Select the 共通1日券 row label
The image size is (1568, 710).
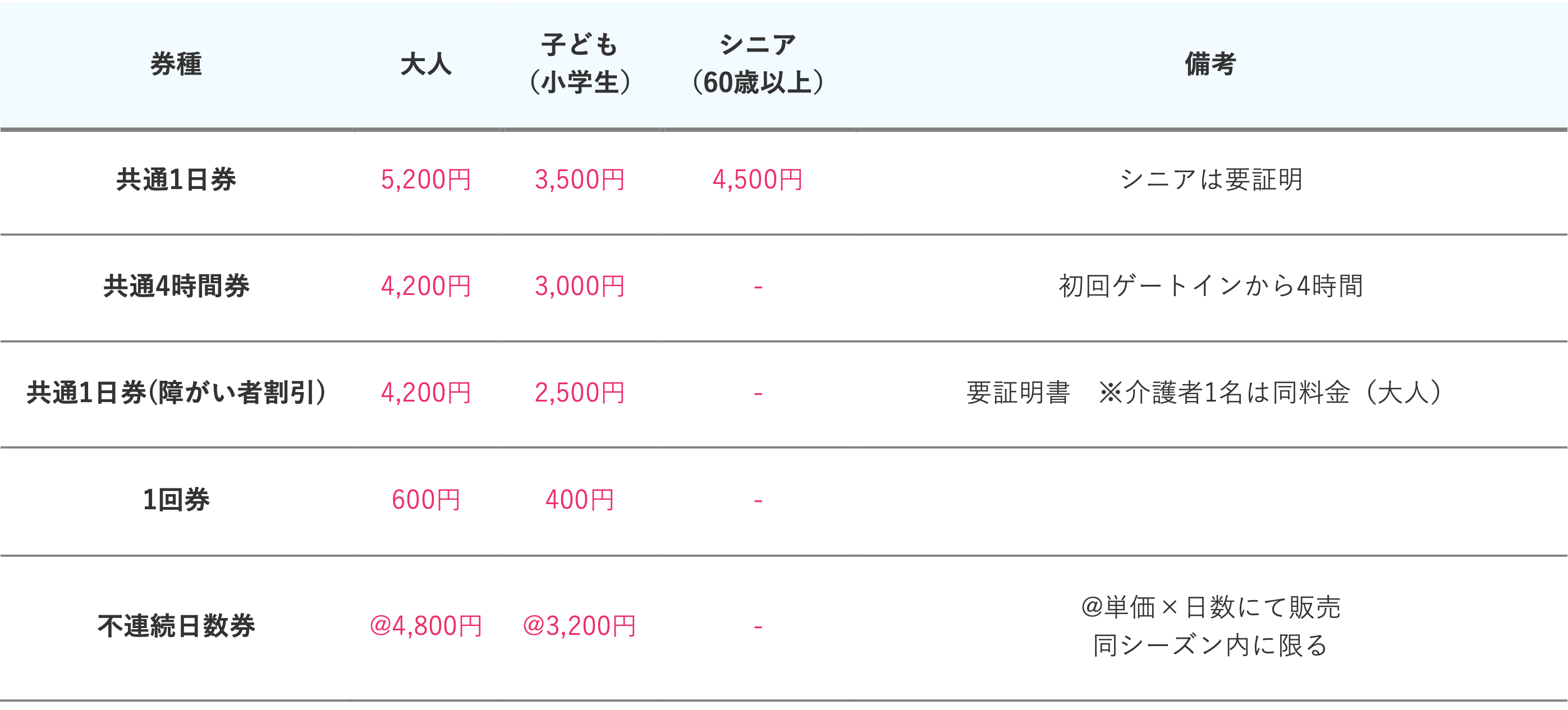coord(176,180)
